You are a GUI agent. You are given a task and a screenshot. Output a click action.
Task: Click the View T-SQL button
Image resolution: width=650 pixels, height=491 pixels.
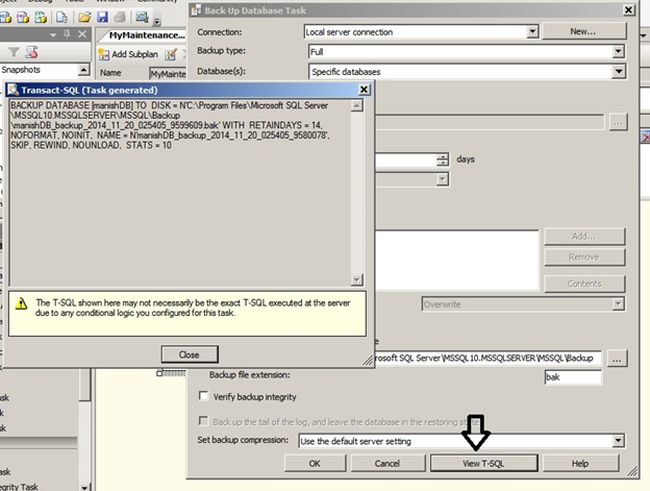[x=484, y=463]
